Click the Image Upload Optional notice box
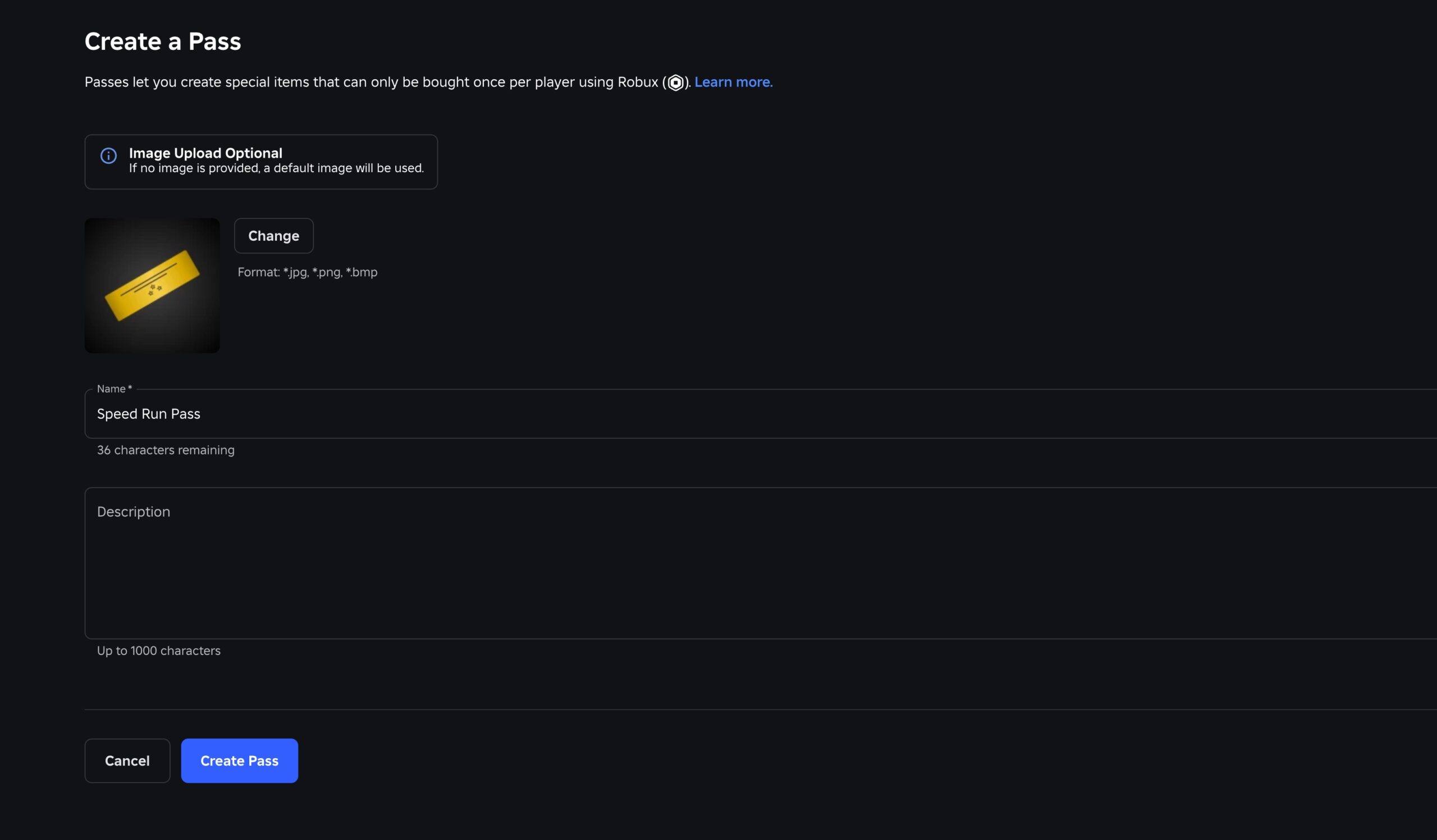 (x=260, y=161)
